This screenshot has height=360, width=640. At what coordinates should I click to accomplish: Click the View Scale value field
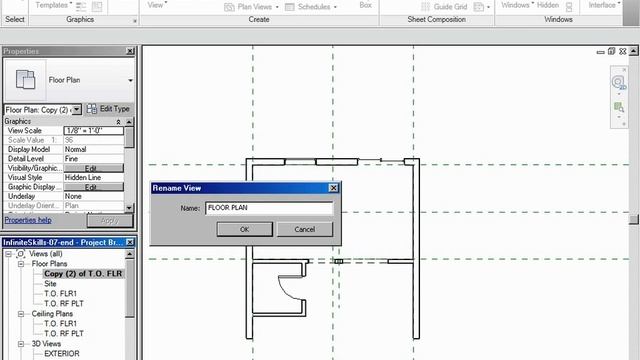coord(93,131)
